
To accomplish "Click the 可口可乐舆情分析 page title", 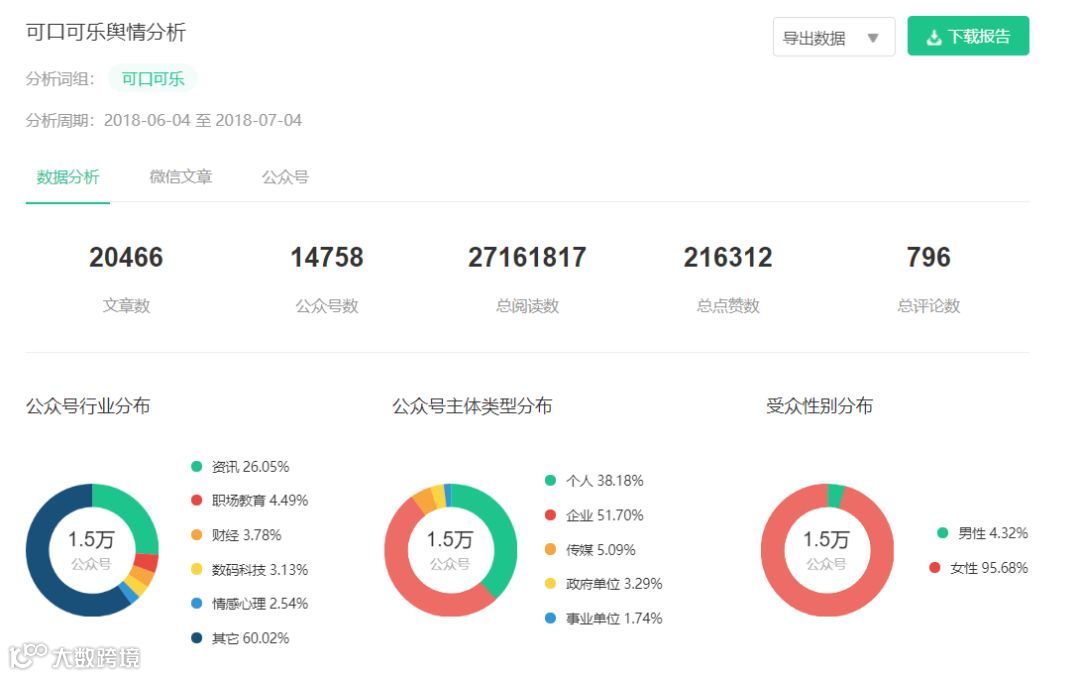I will [106, 32].
